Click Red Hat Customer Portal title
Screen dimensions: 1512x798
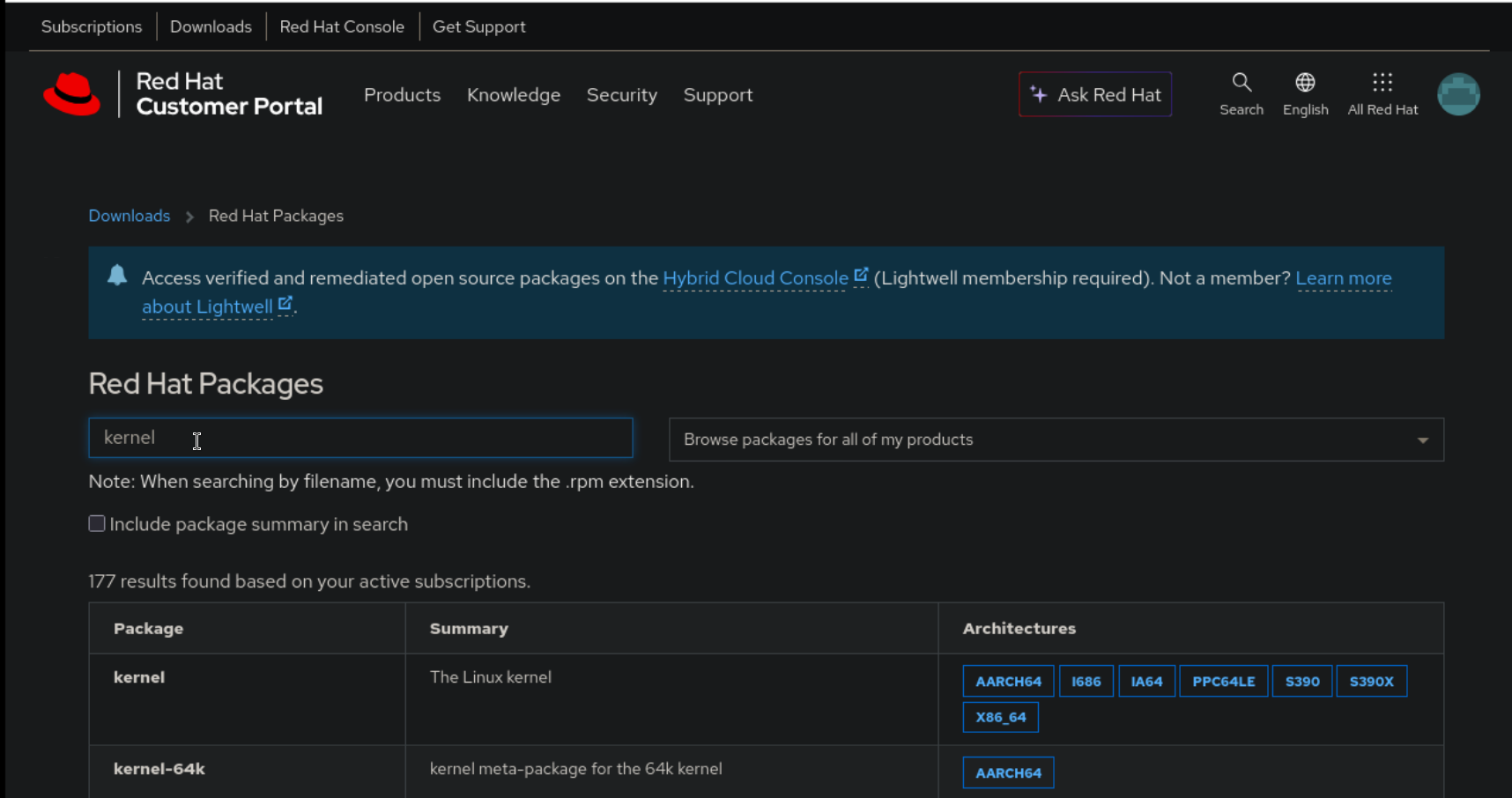(229, 94)
